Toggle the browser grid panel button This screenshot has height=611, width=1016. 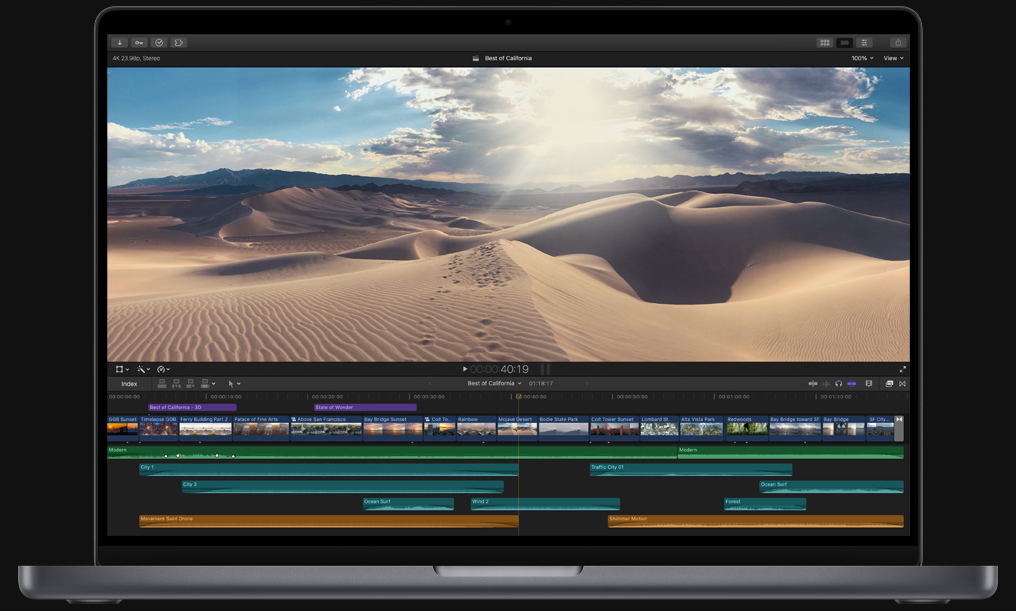pos(825,43)
